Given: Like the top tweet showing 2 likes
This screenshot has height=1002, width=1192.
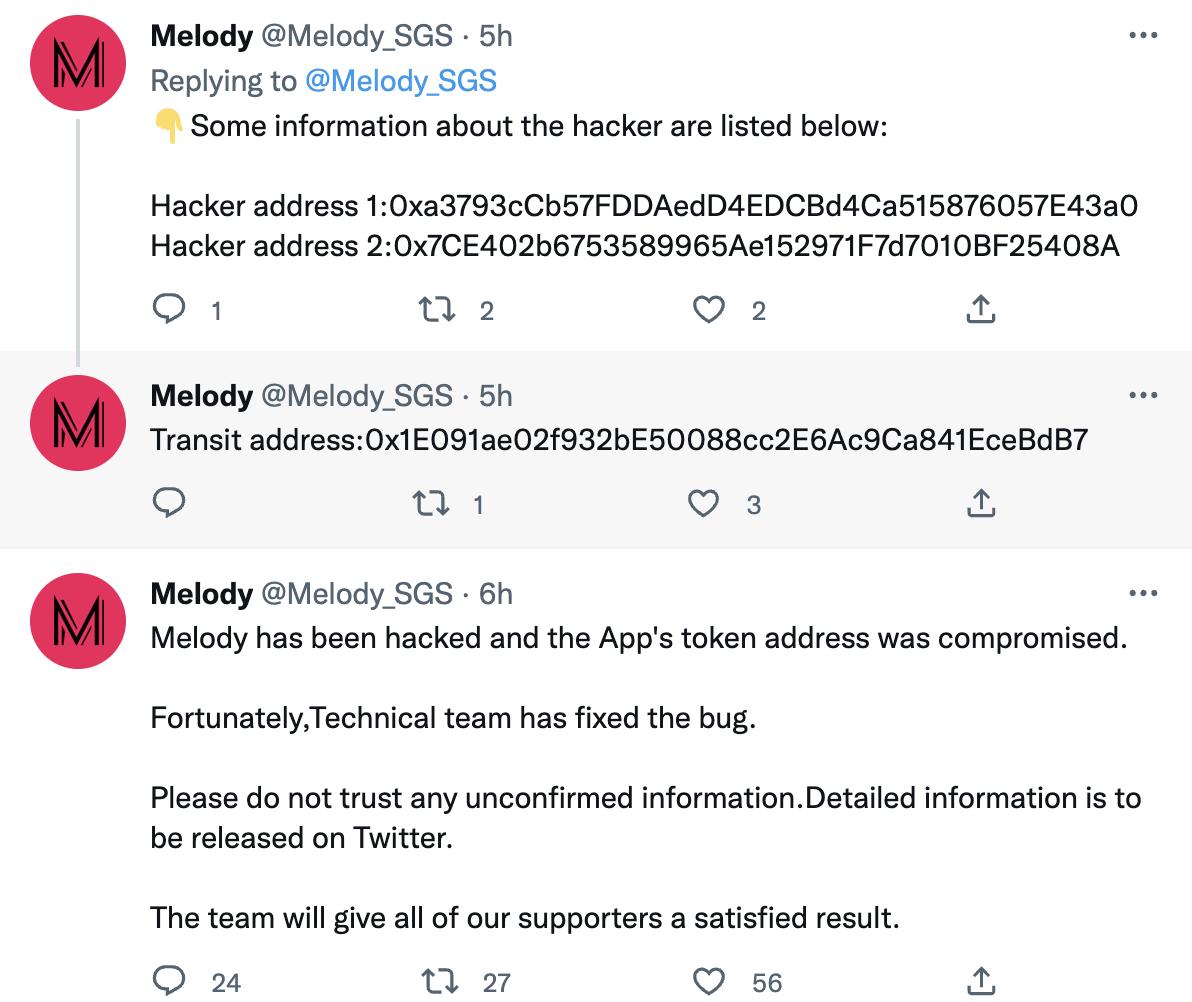Looking at the screenshot, I should (709, 310).
